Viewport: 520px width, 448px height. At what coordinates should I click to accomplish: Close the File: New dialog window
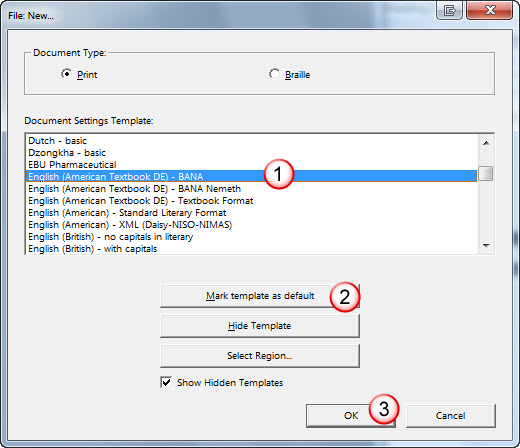pyautogui.click(x=489, y=10)
